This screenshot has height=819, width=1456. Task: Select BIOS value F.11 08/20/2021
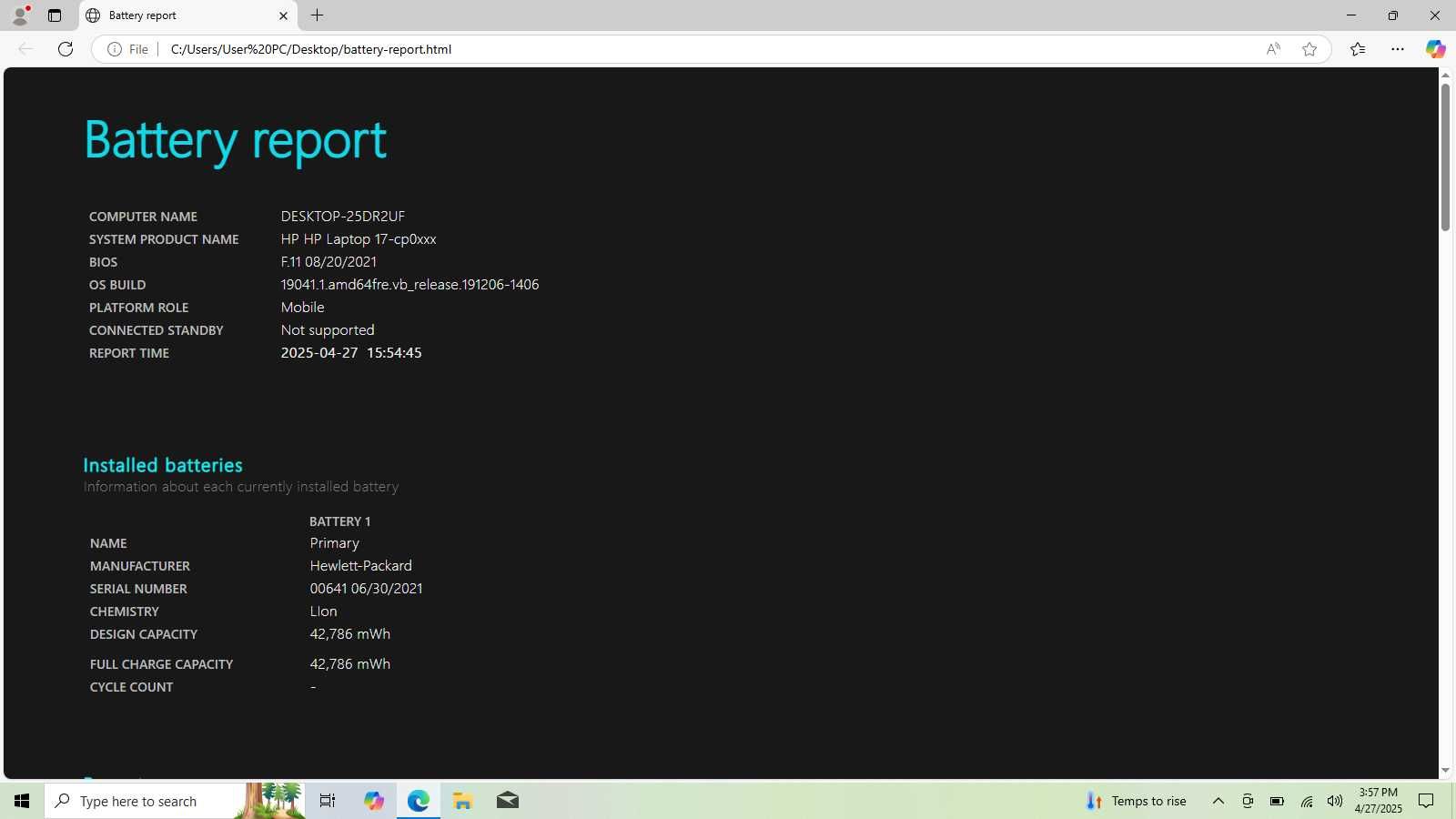point(329,262)
